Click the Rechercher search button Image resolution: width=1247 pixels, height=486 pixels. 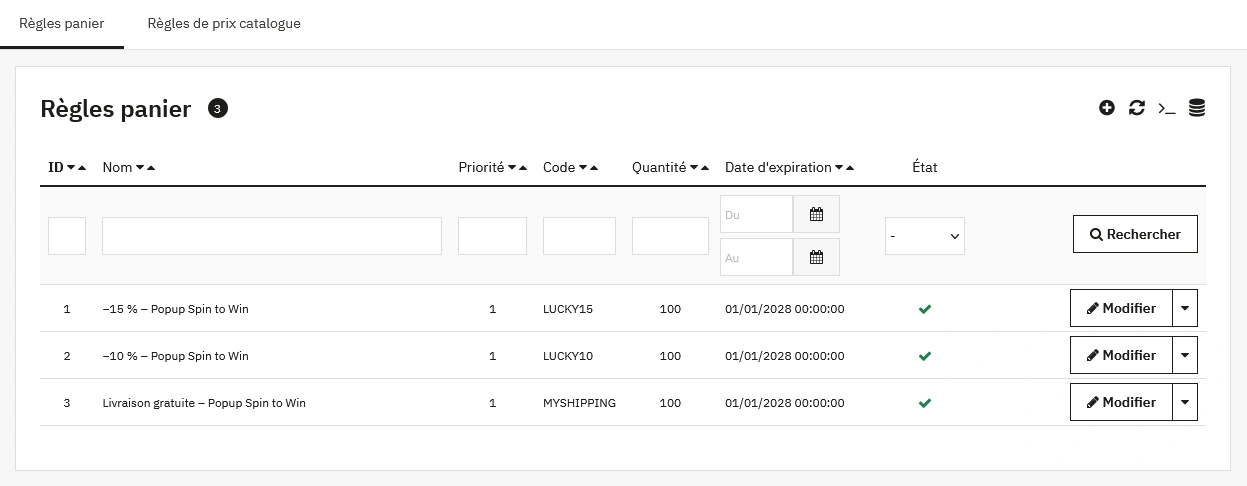pyautogui.click(x=1135, y=234)
